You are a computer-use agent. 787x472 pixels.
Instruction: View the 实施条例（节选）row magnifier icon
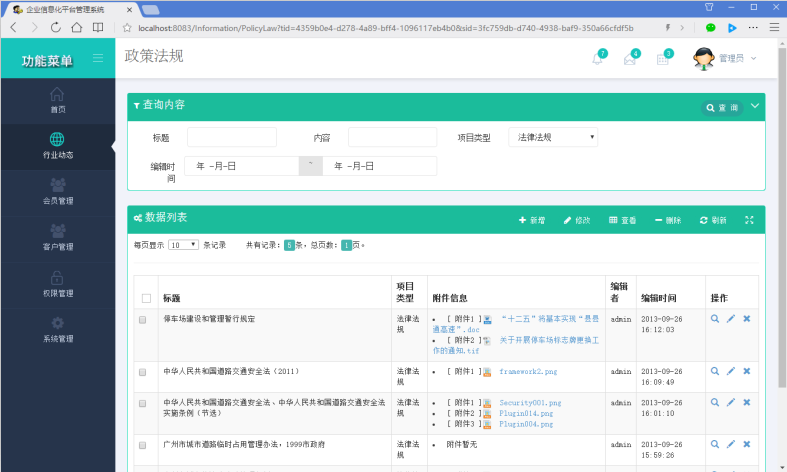tap(715, 402)
